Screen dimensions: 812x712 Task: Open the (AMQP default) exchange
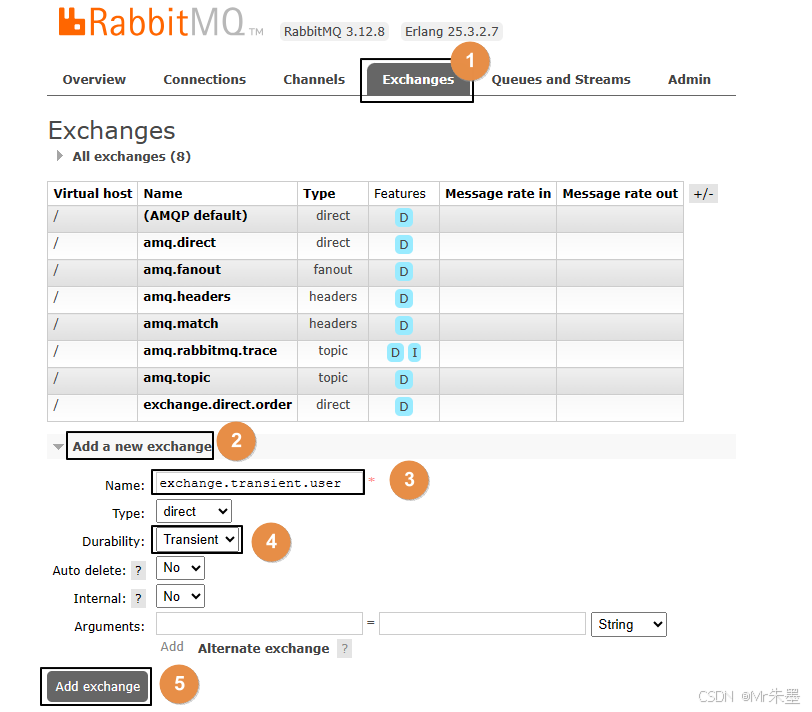click(x=195, y=215)
